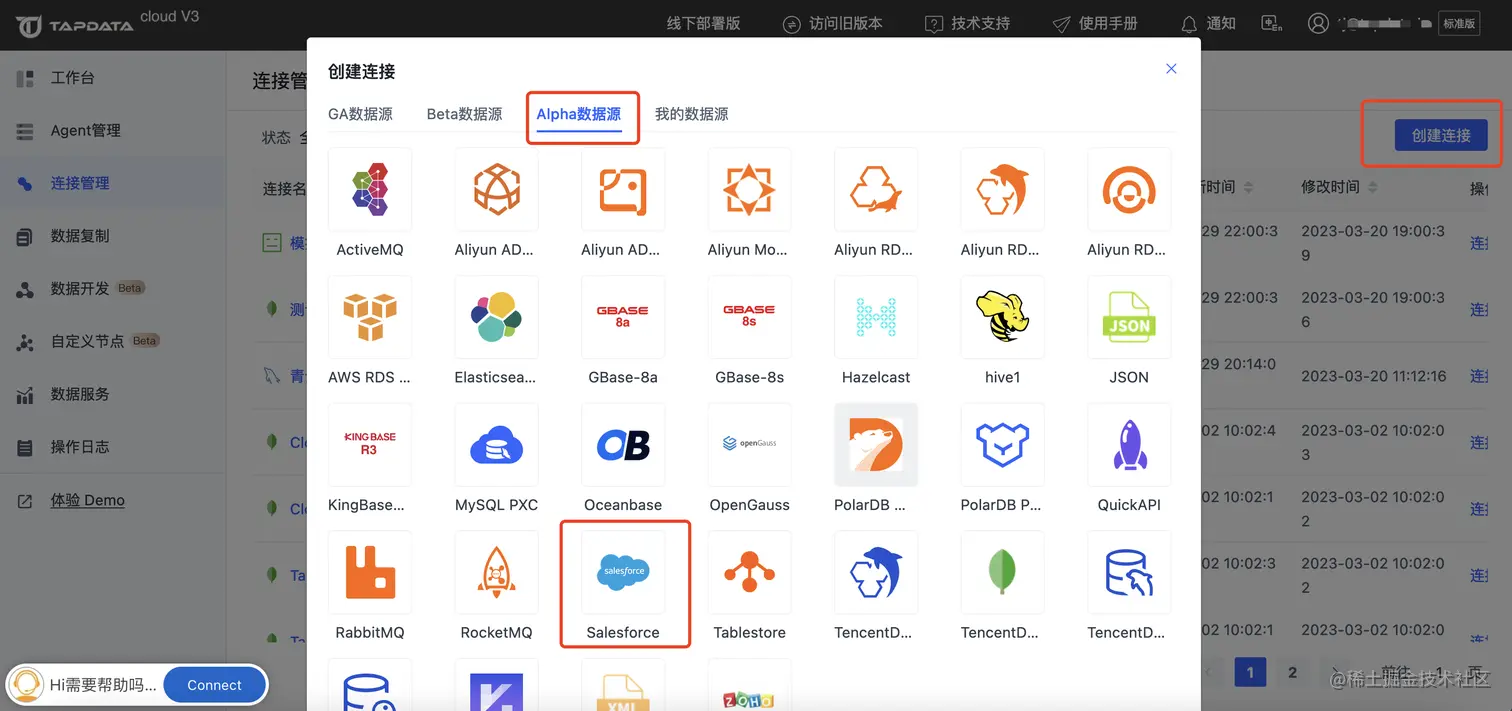Screen dimensions: 1512x711
Task: Close the 创建连接 dialog
Action: click(1171, 69)
